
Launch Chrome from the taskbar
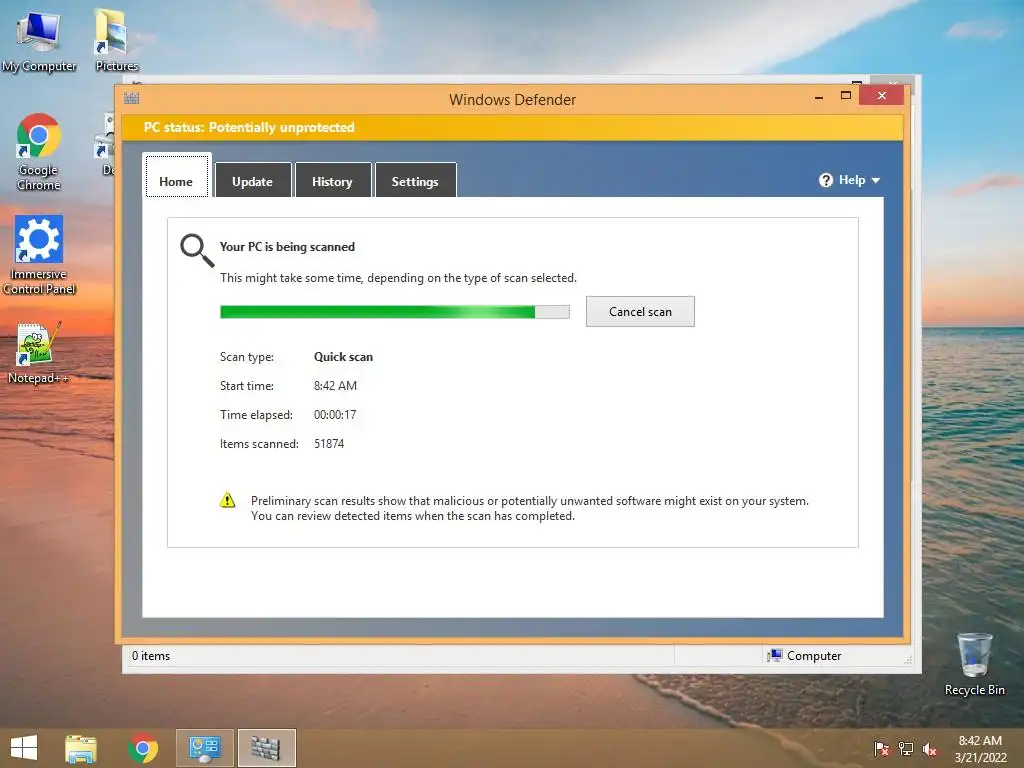(x=143, y=748)
